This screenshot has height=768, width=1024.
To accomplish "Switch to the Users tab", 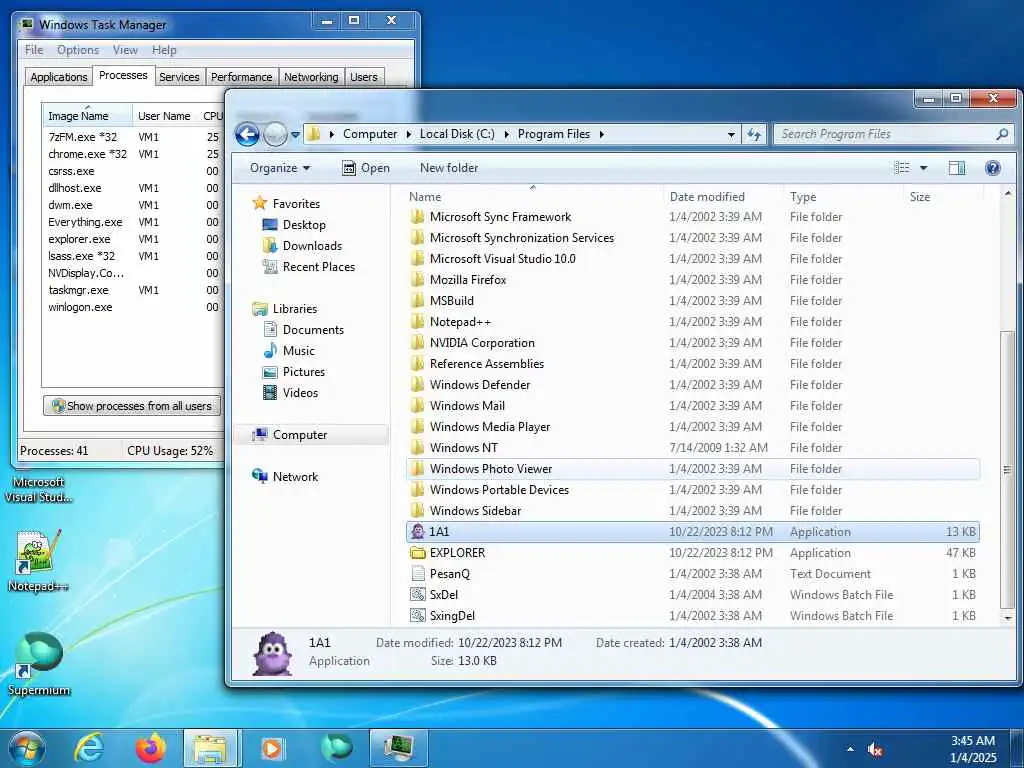I will (x=364, y=77).
